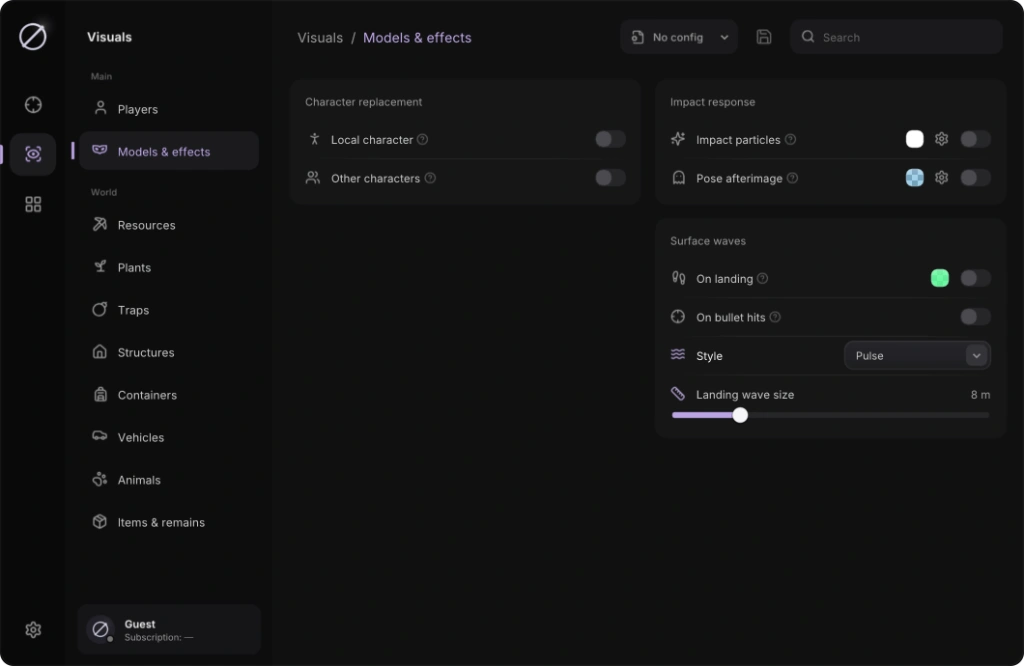Select Models & effects in sidebar
This screenshot has height=666, width=1024.
click(169, 151)
